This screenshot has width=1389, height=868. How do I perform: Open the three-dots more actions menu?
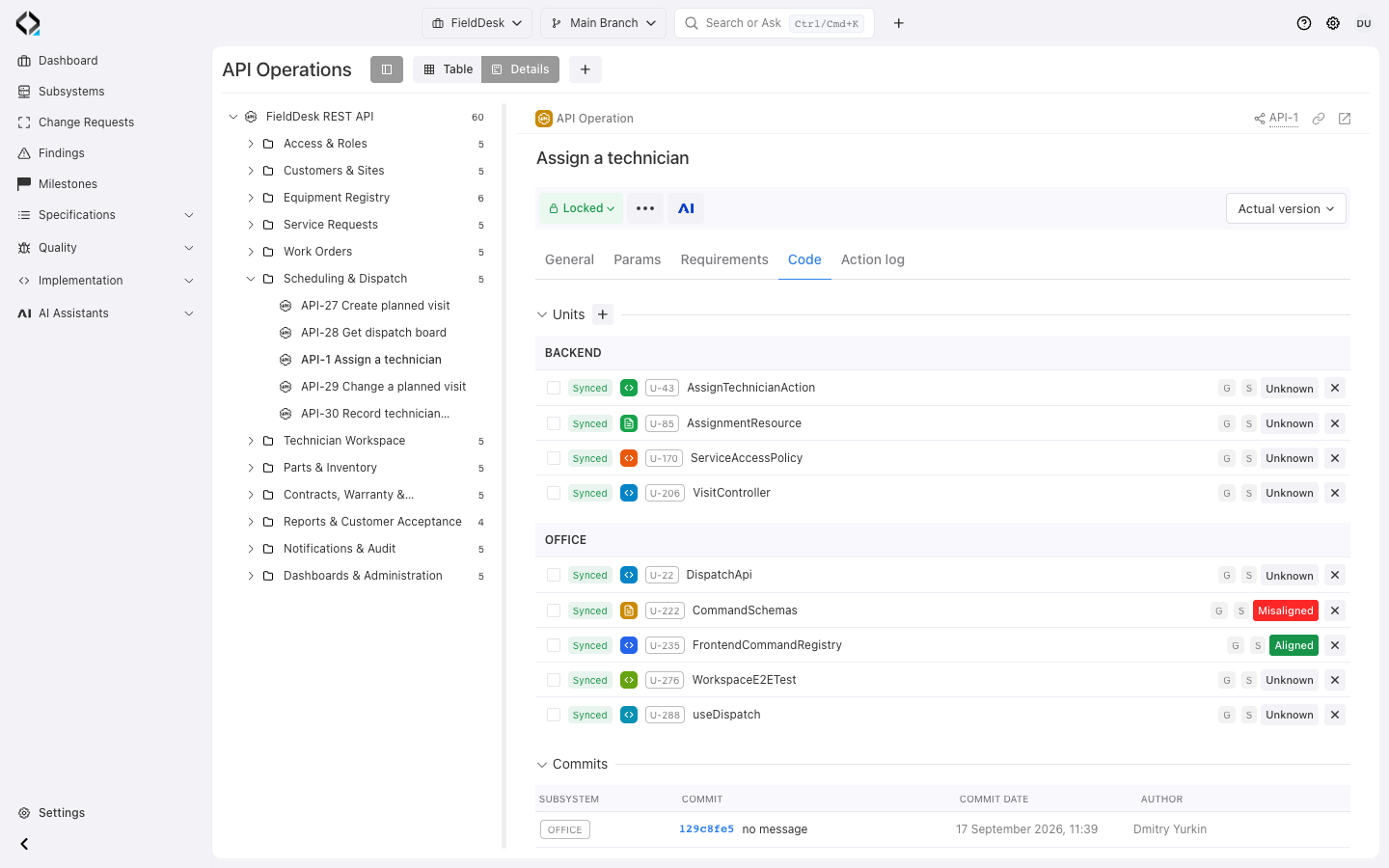645,208
